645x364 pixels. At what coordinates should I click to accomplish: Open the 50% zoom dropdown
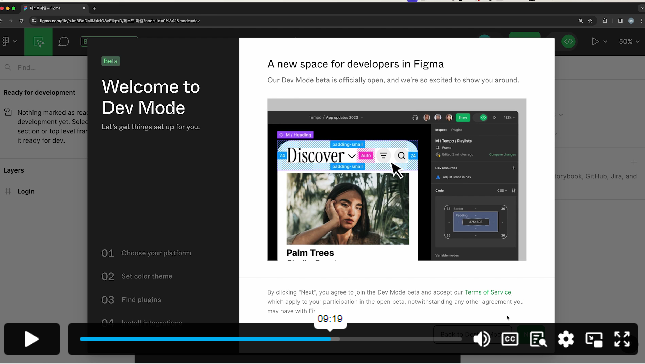(629, 42)
